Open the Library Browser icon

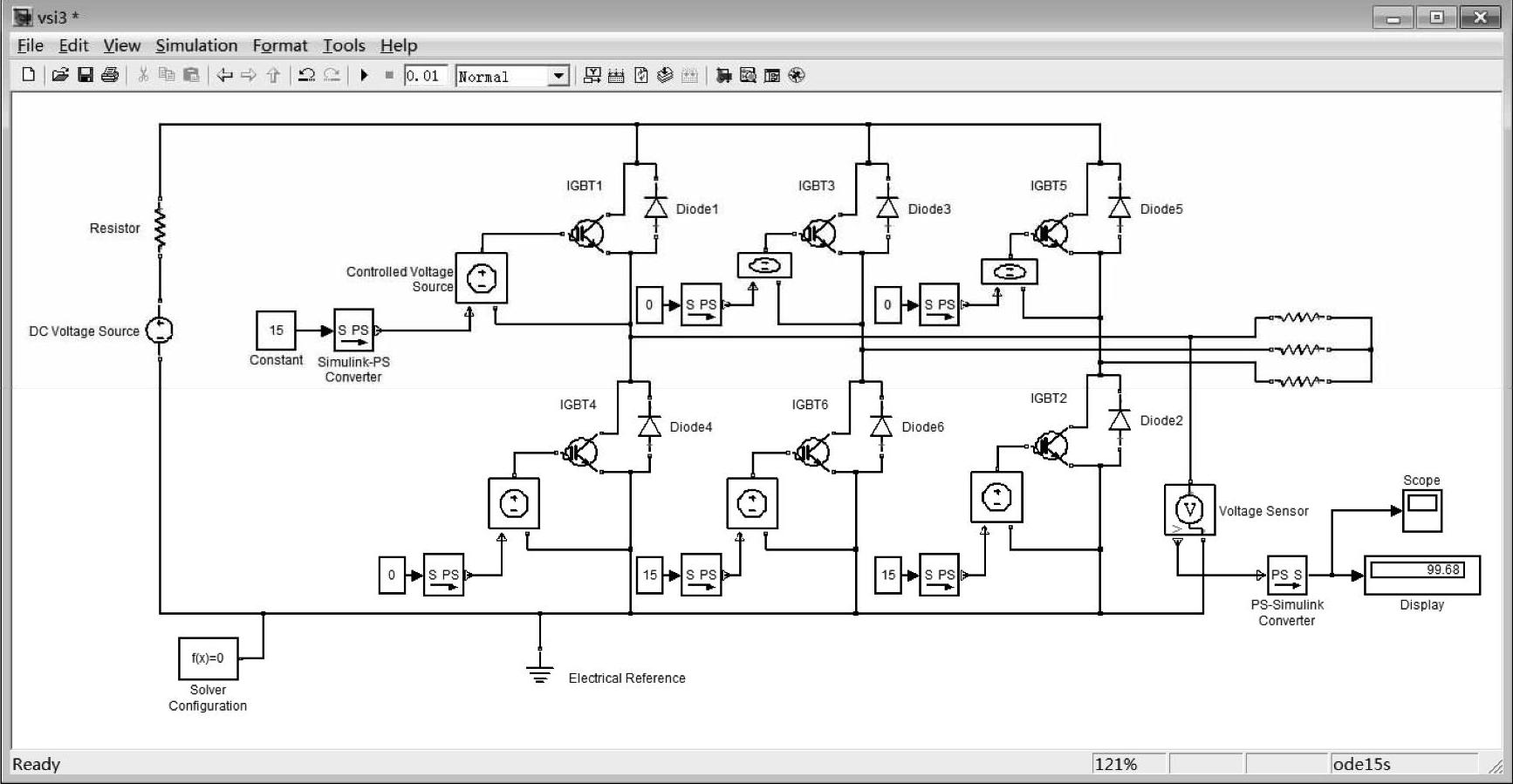click(x=723, y=75)
